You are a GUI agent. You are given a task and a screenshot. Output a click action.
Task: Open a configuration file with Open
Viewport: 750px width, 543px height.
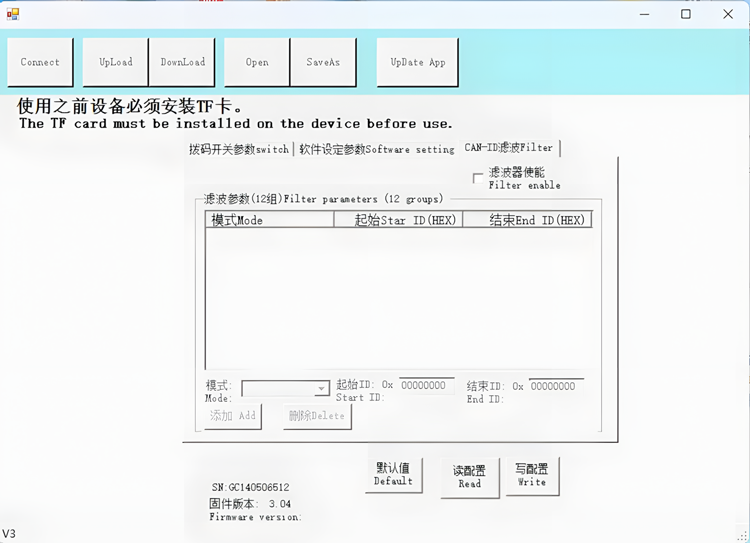257,62
